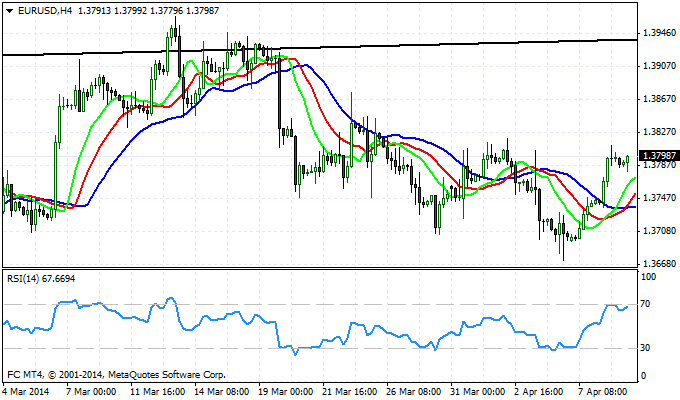Viewport: 680px width, 400px height.
Task: Click the RSI 30 level label
Action: coord(645,348)
